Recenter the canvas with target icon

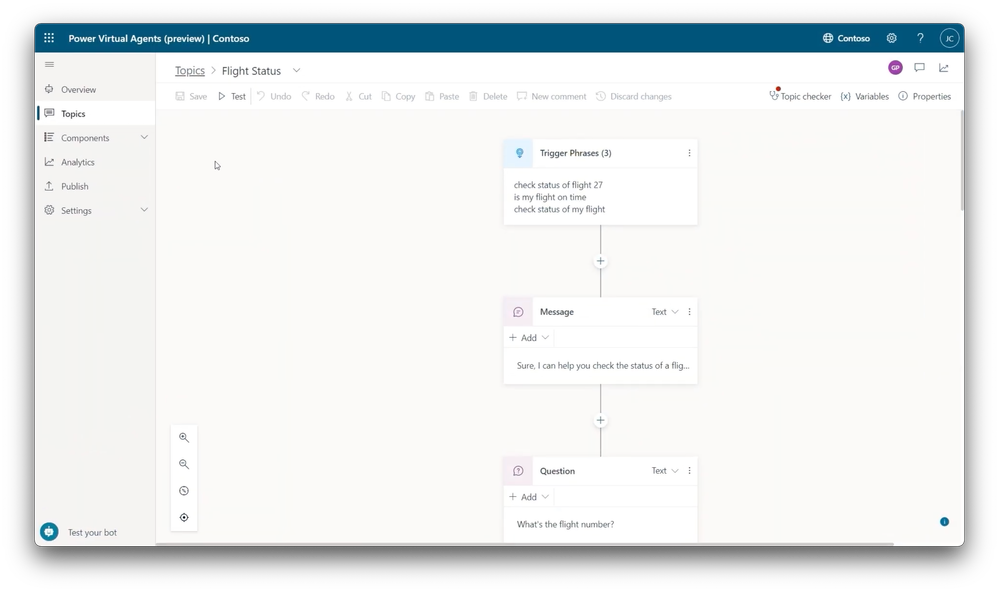[183, 517]
